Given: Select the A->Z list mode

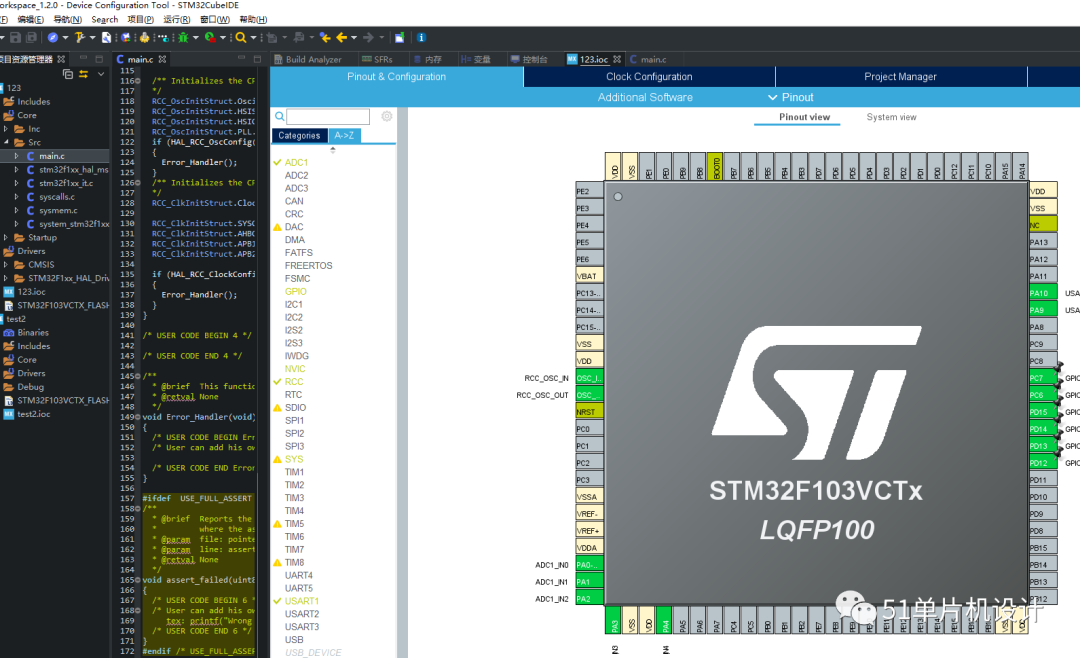Looking at the screenshot, I should pyautogui.click(x=344, y=136).
